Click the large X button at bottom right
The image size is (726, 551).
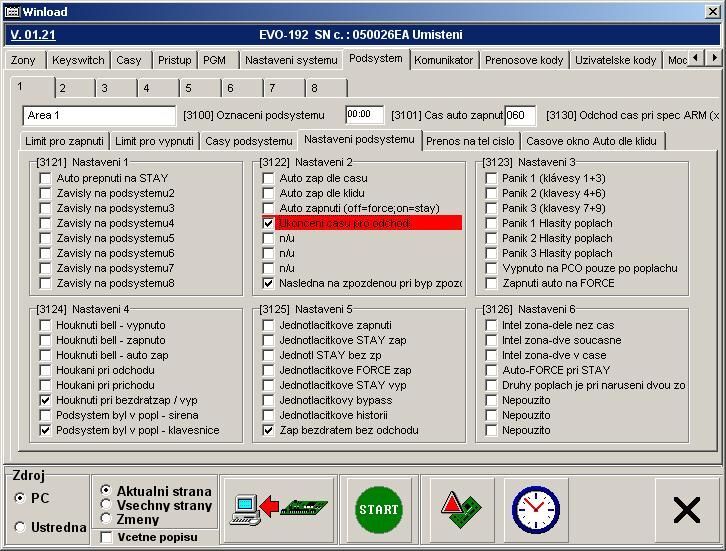tap(686, 510)
